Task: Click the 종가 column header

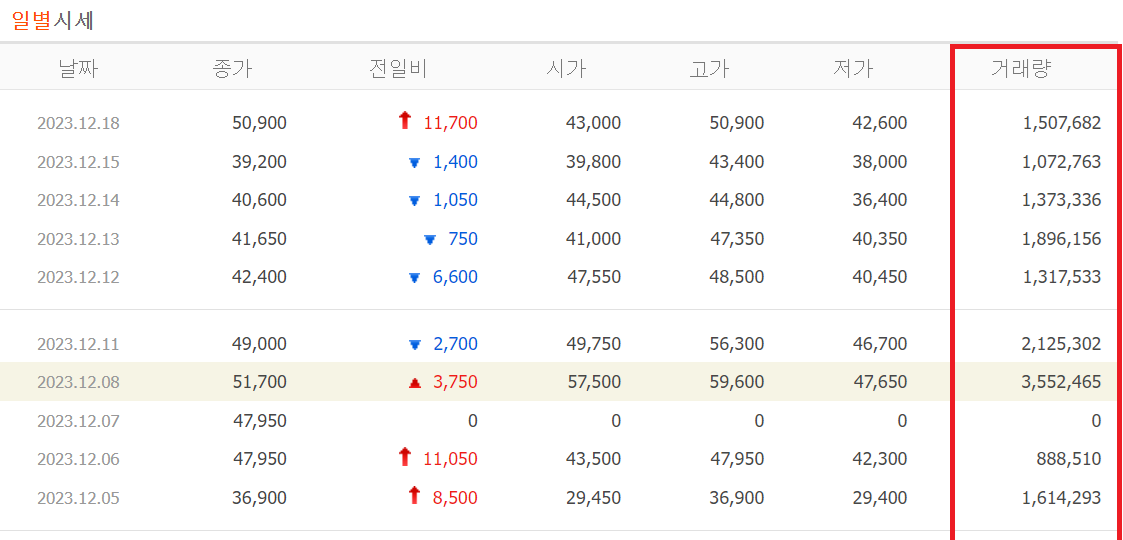Action: tap(232, 69)
